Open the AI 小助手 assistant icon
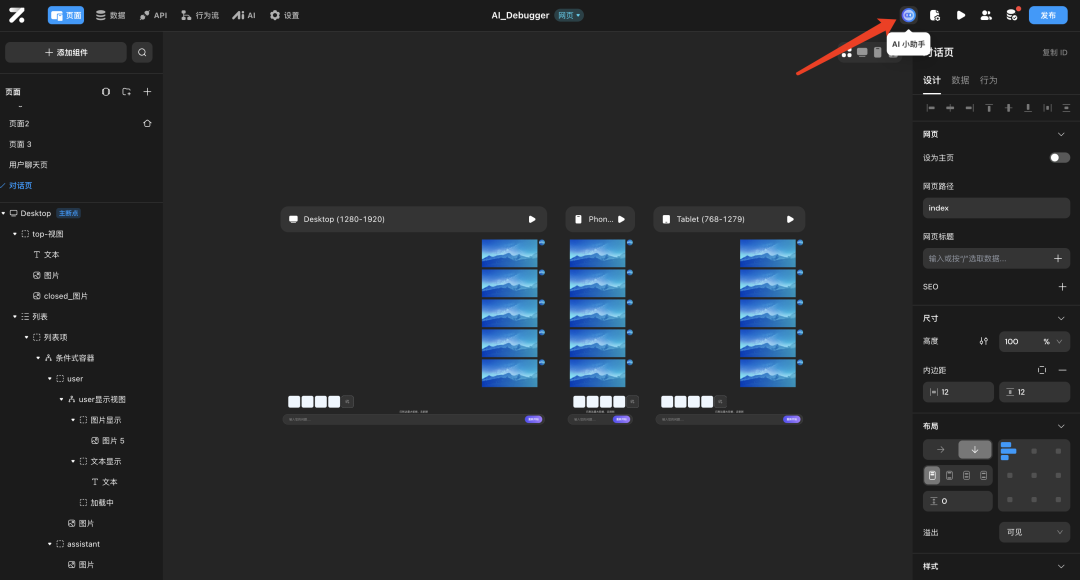 [x=908, y=15]
